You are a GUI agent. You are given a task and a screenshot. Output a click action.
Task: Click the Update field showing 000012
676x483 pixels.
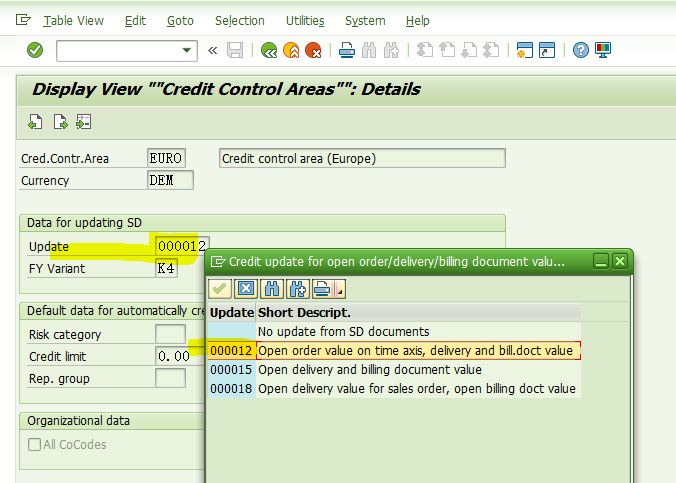[182, 246]
